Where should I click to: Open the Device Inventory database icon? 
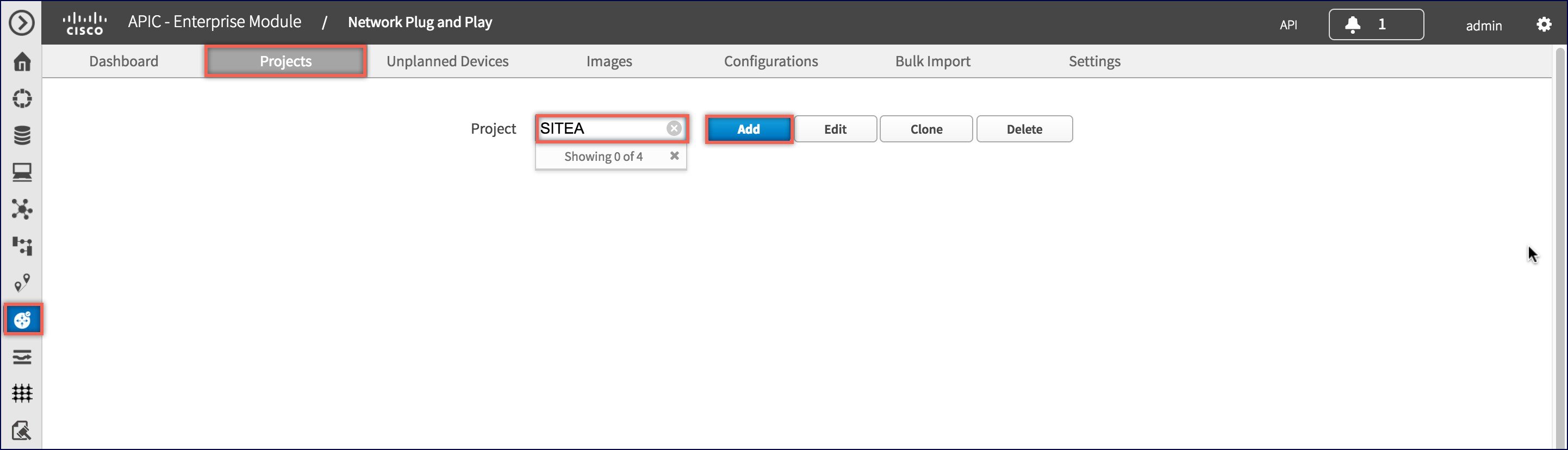tap(22, 135)
